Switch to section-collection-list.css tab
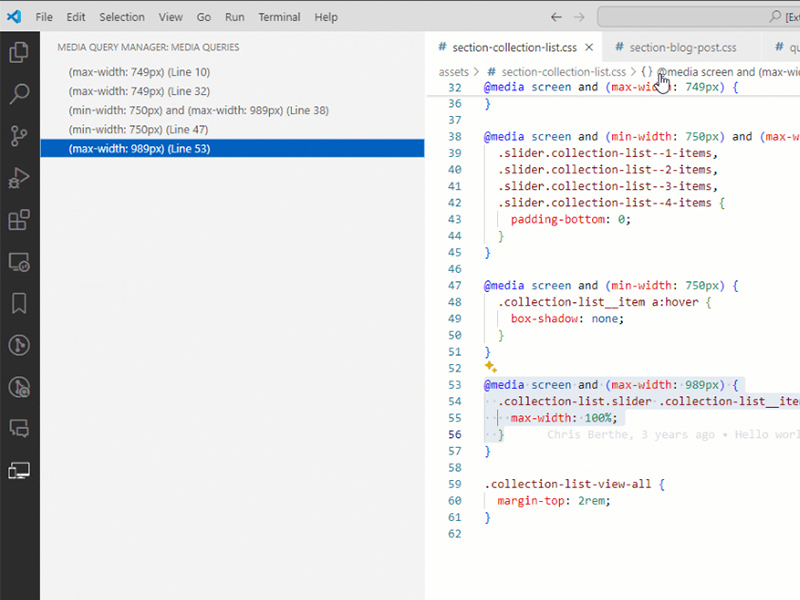This screenshot has width=800, height=600. [x=514, y=47]
